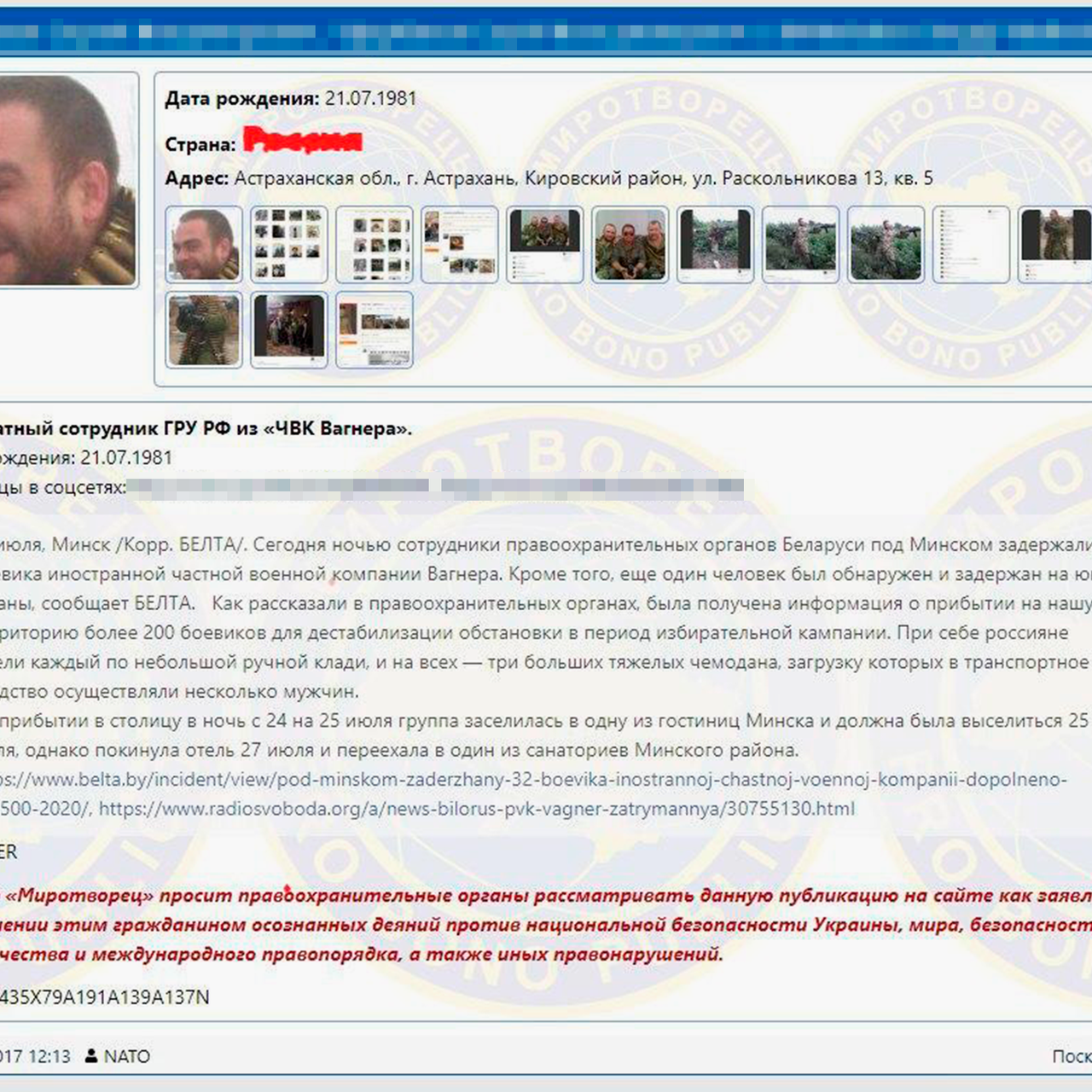Image resolution: width=1092 pixels, height=1092 pixels.
Task: Open the radiosvoboda.org news link
Action: 477,809
